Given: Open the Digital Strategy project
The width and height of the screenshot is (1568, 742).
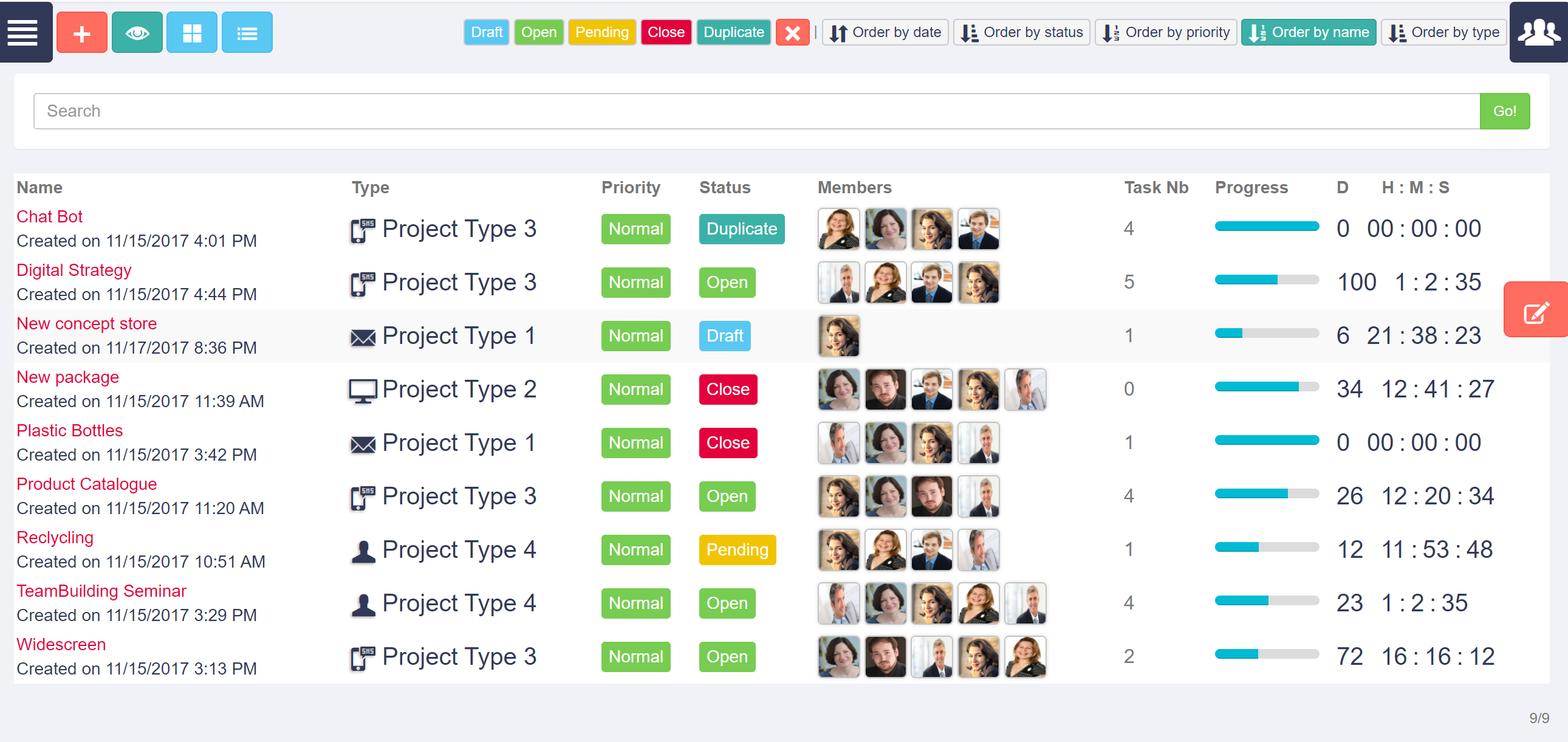Looking at the screenshot, I should (x=74, y=270).
